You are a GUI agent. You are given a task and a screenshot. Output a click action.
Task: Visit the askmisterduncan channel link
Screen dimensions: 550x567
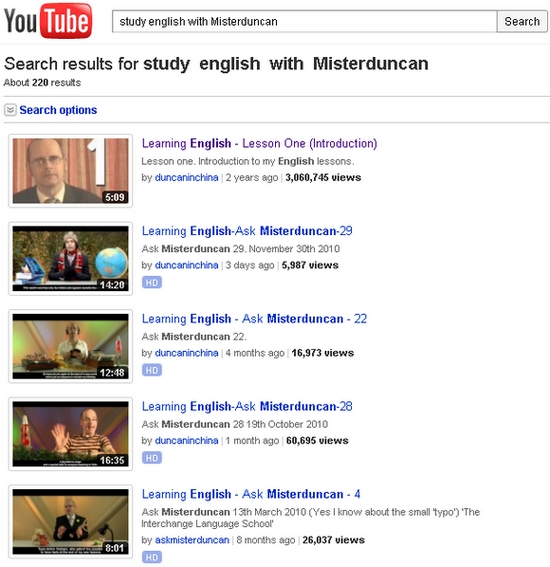coord(192,540)
